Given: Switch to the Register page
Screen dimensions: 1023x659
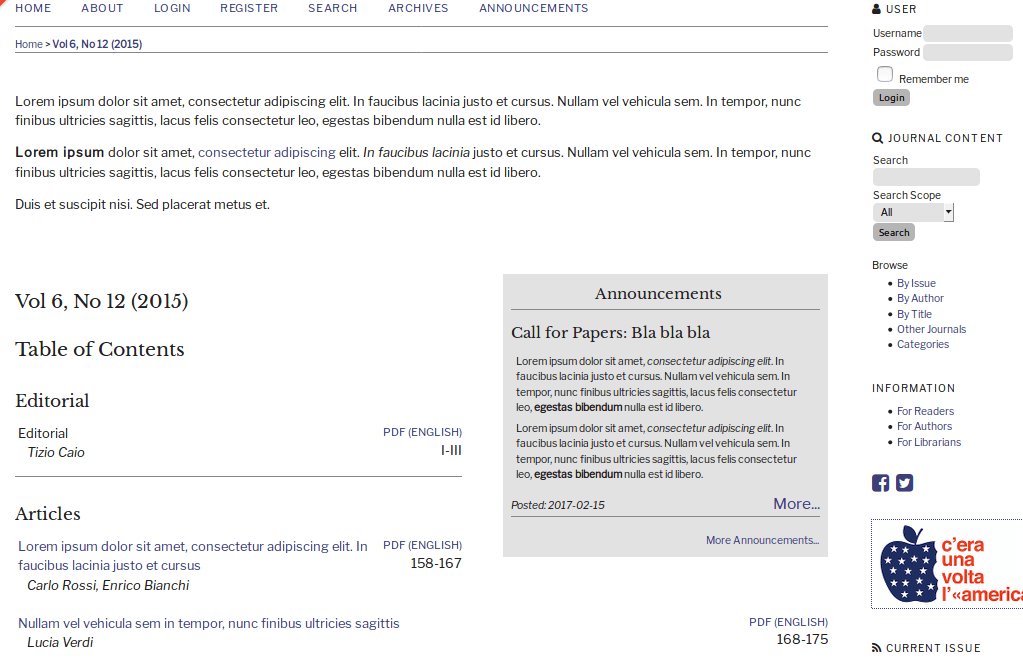Looking at the screenshot, I should pyautogui.click(x=248, y=7).
